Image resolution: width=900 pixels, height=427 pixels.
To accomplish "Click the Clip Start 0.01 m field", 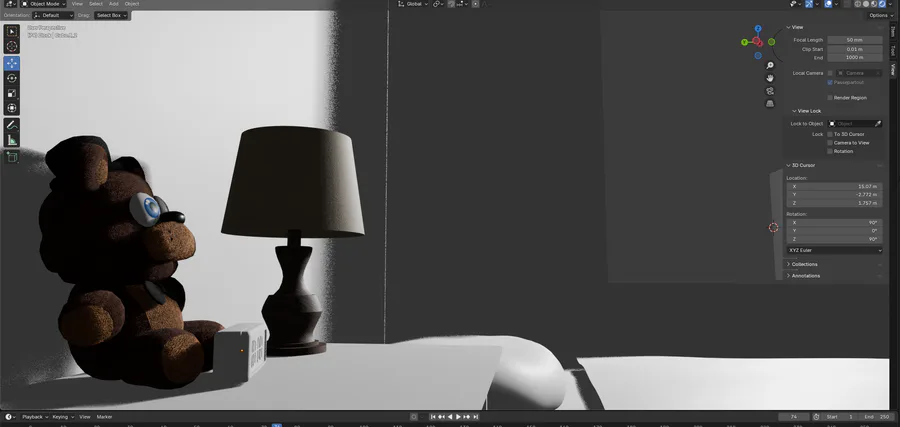I will 855,49.
